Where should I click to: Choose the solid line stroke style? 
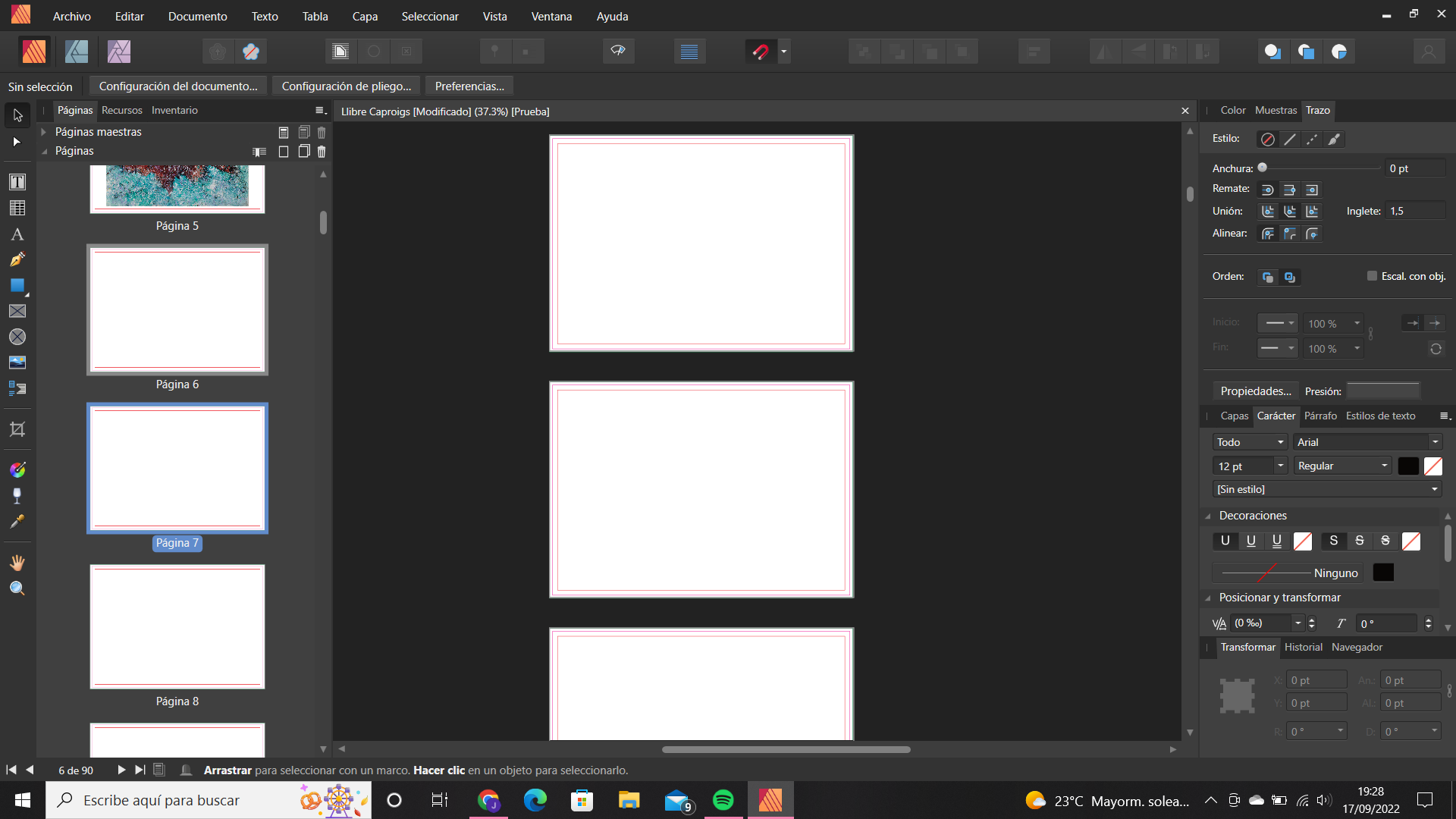point(1290,140)
